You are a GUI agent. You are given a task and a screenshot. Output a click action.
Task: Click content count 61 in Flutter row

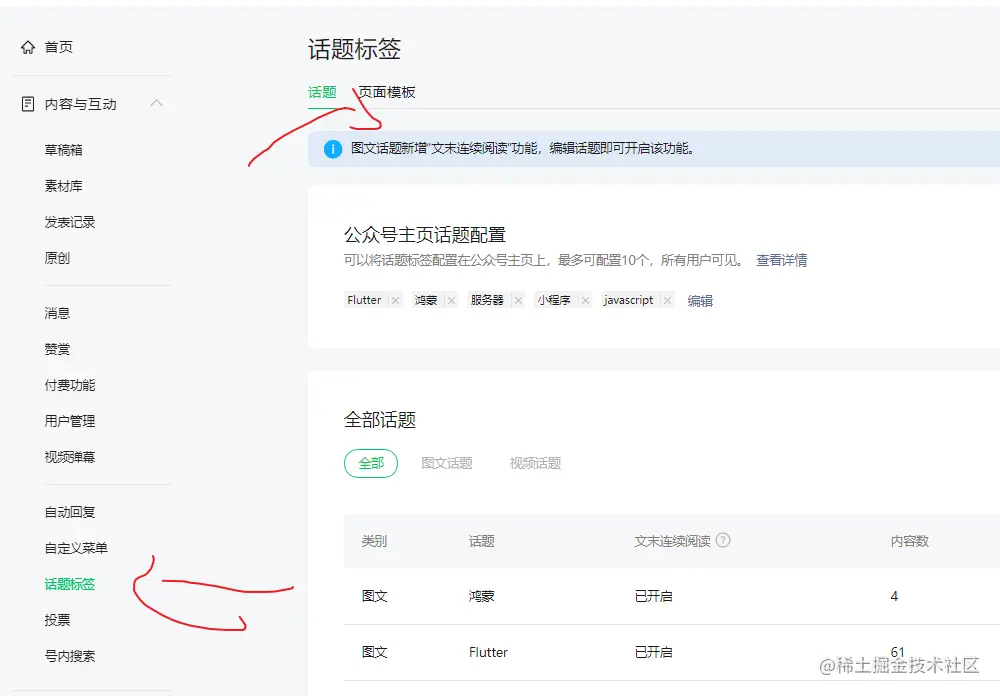[897, 652]
